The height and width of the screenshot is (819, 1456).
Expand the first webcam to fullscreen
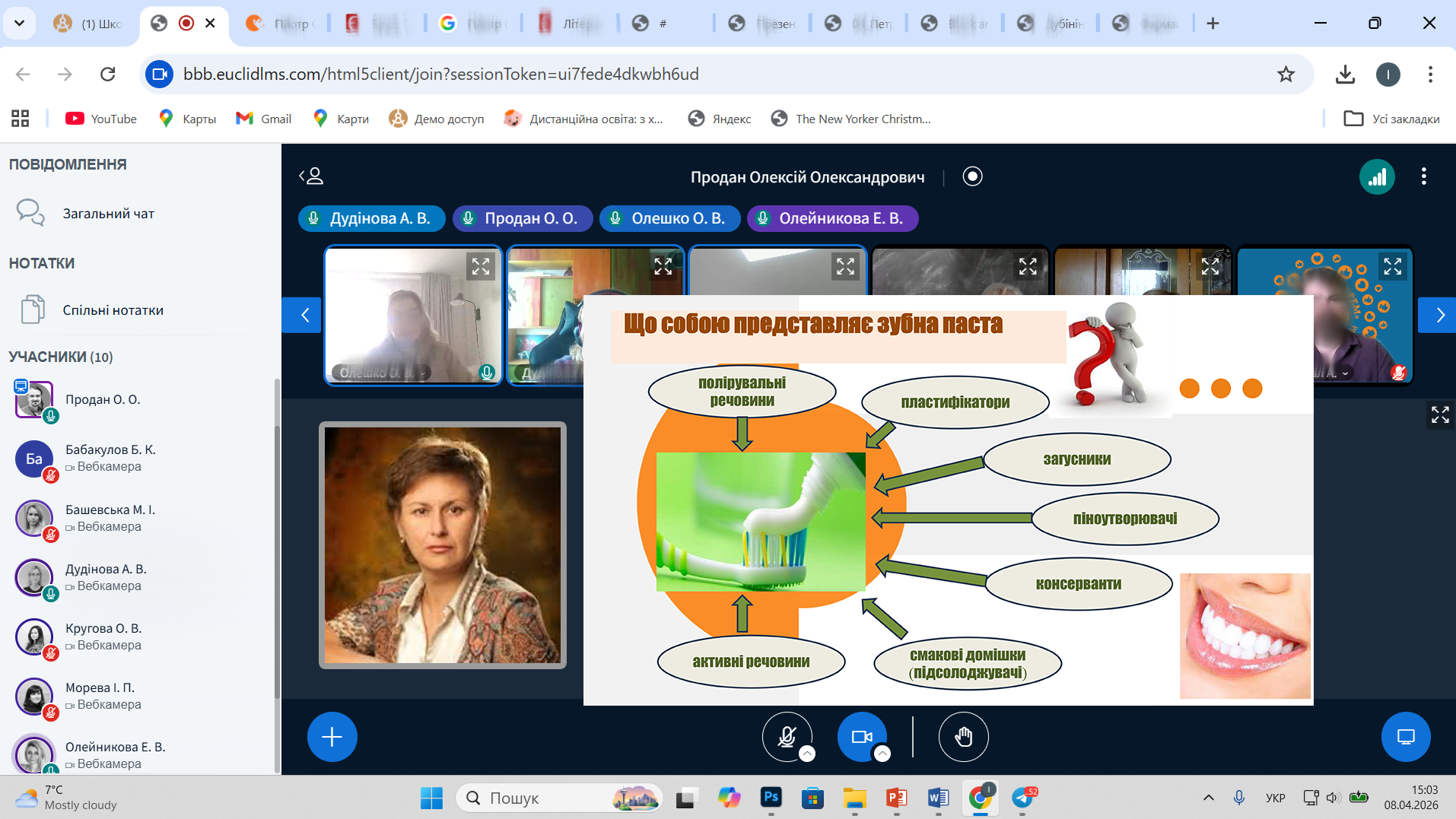click(480, 267)
